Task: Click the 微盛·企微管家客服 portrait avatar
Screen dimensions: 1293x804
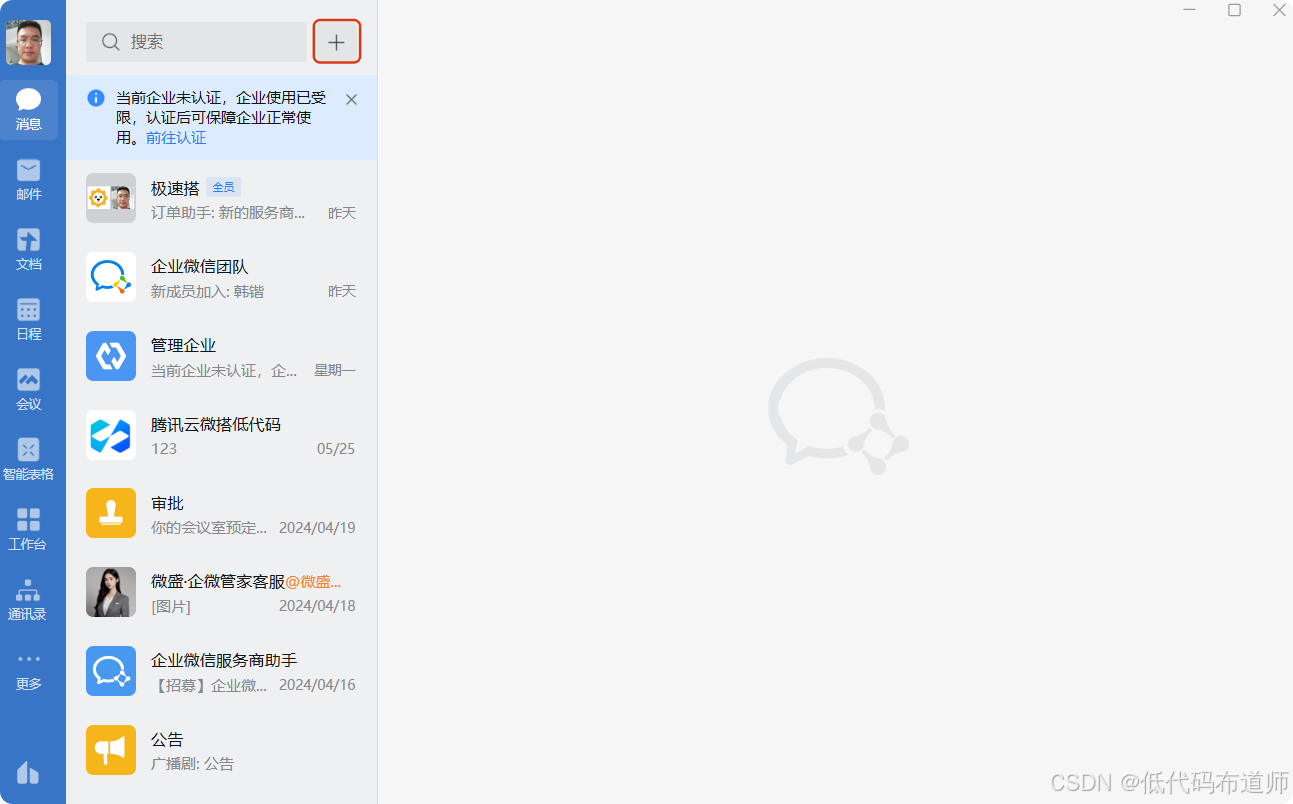Action: point(111,592)
